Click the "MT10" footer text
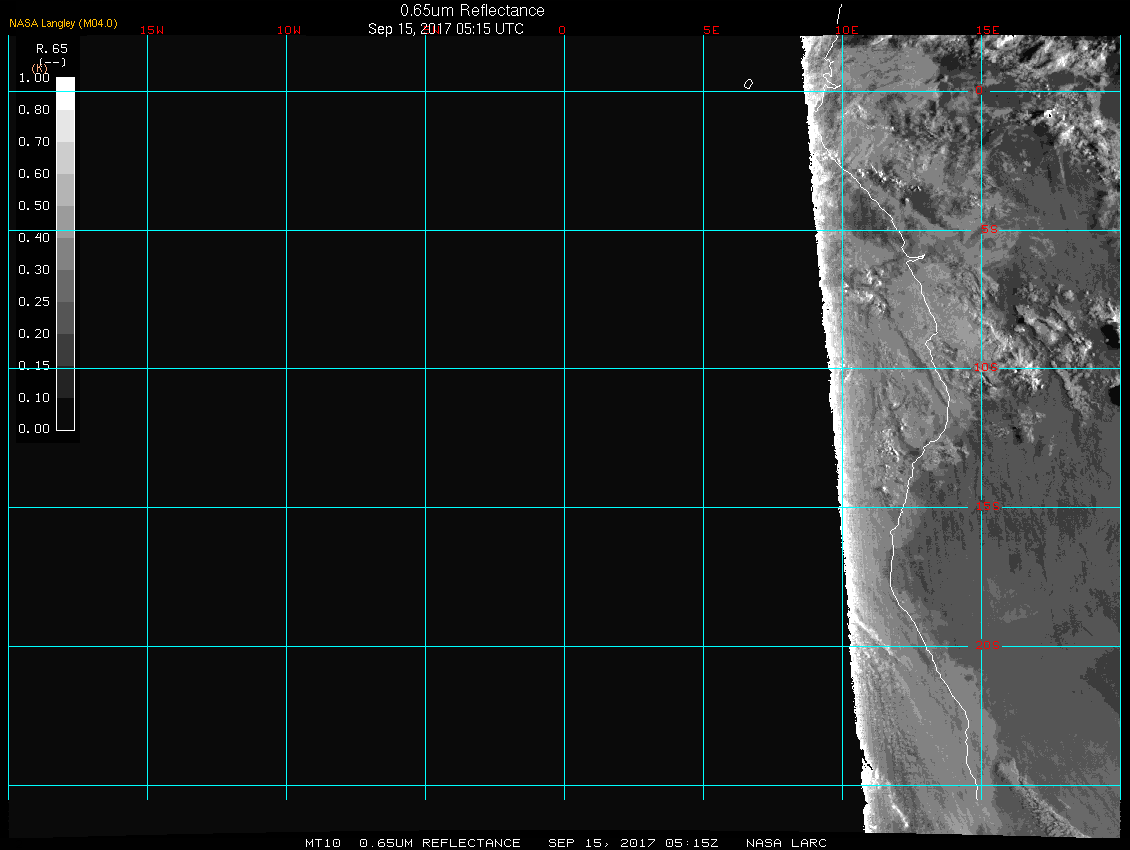 point(323,843)
